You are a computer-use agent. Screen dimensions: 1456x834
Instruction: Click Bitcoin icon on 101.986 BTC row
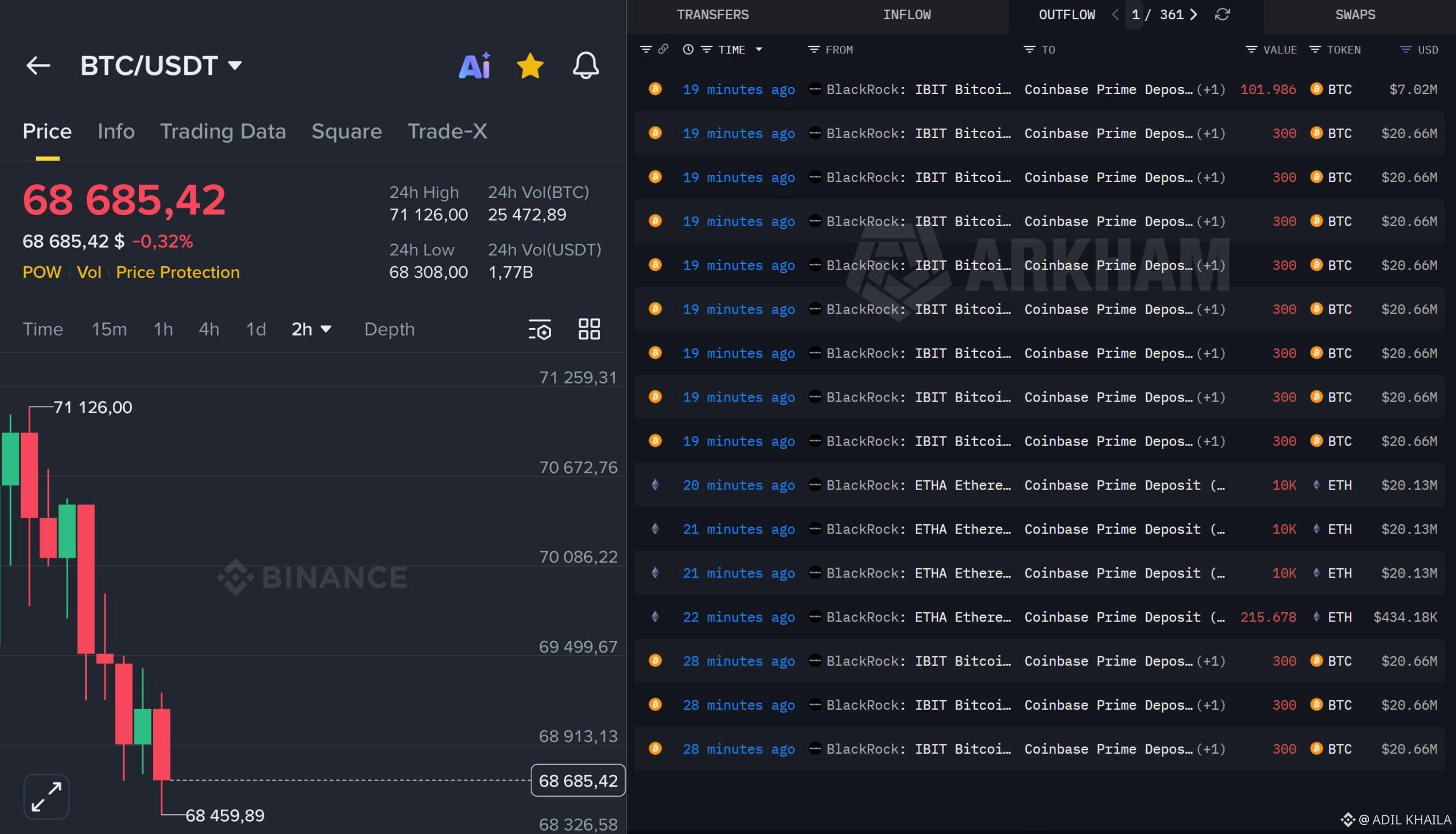(655, 89)
